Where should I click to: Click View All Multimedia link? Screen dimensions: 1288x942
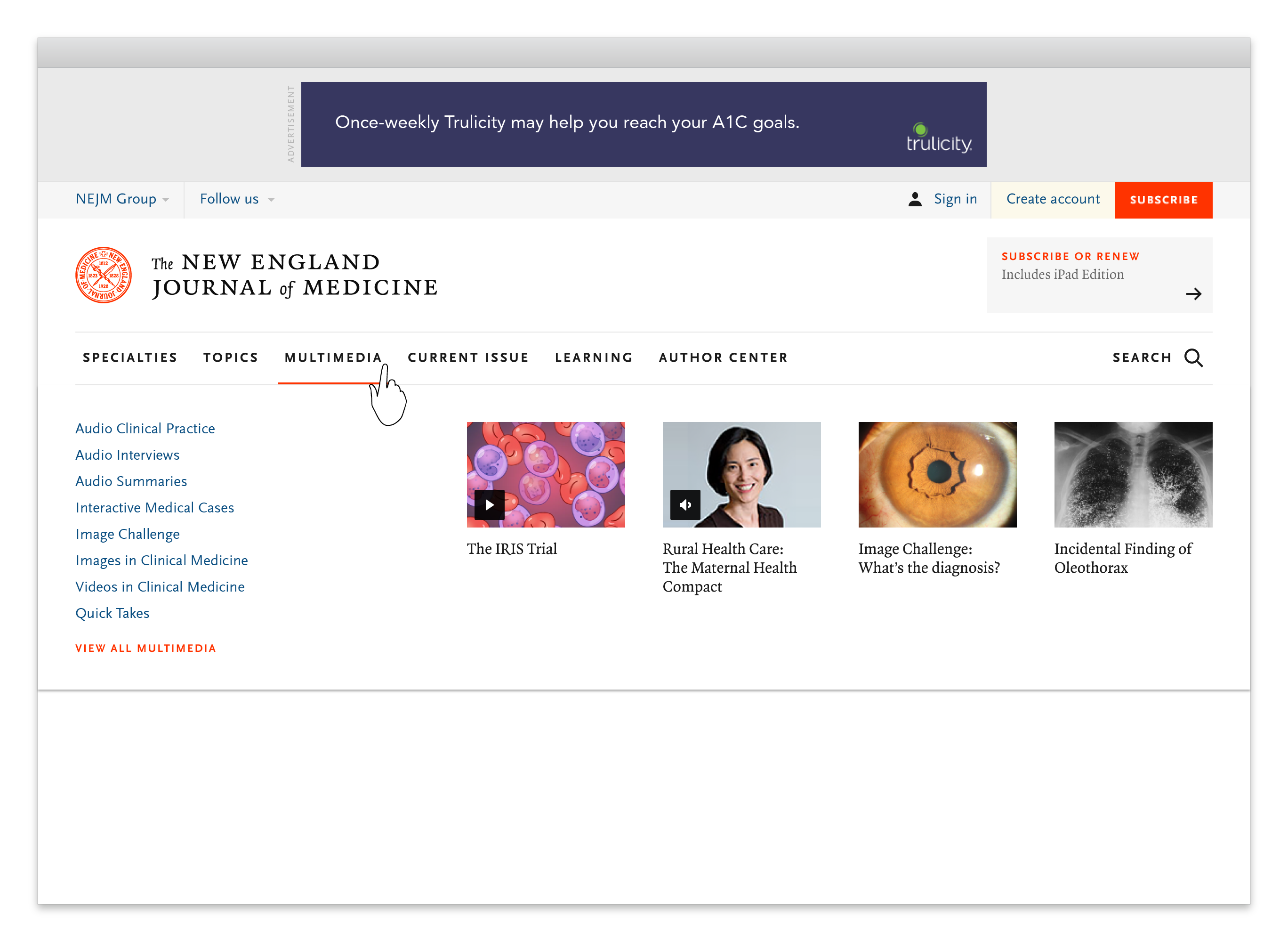(x=145, y=649)
